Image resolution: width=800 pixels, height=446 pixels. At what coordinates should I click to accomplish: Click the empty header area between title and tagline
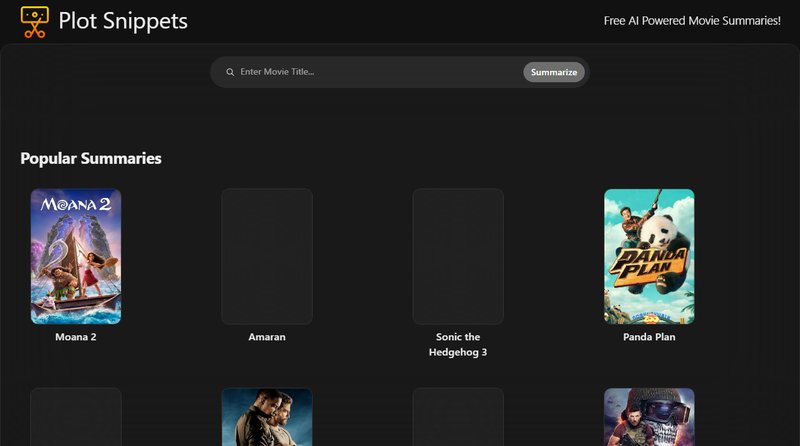tap(400, 21)
